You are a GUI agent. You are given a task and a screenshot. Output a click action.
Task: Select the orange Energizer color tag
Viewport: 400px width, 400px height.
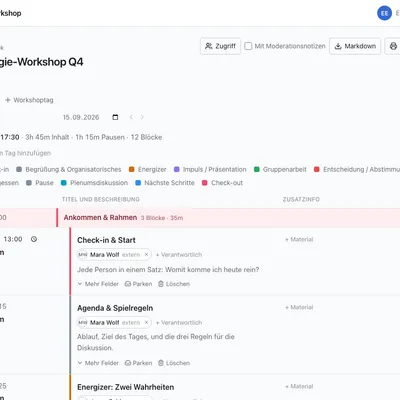pyautogui.click(x=147, y=169)
